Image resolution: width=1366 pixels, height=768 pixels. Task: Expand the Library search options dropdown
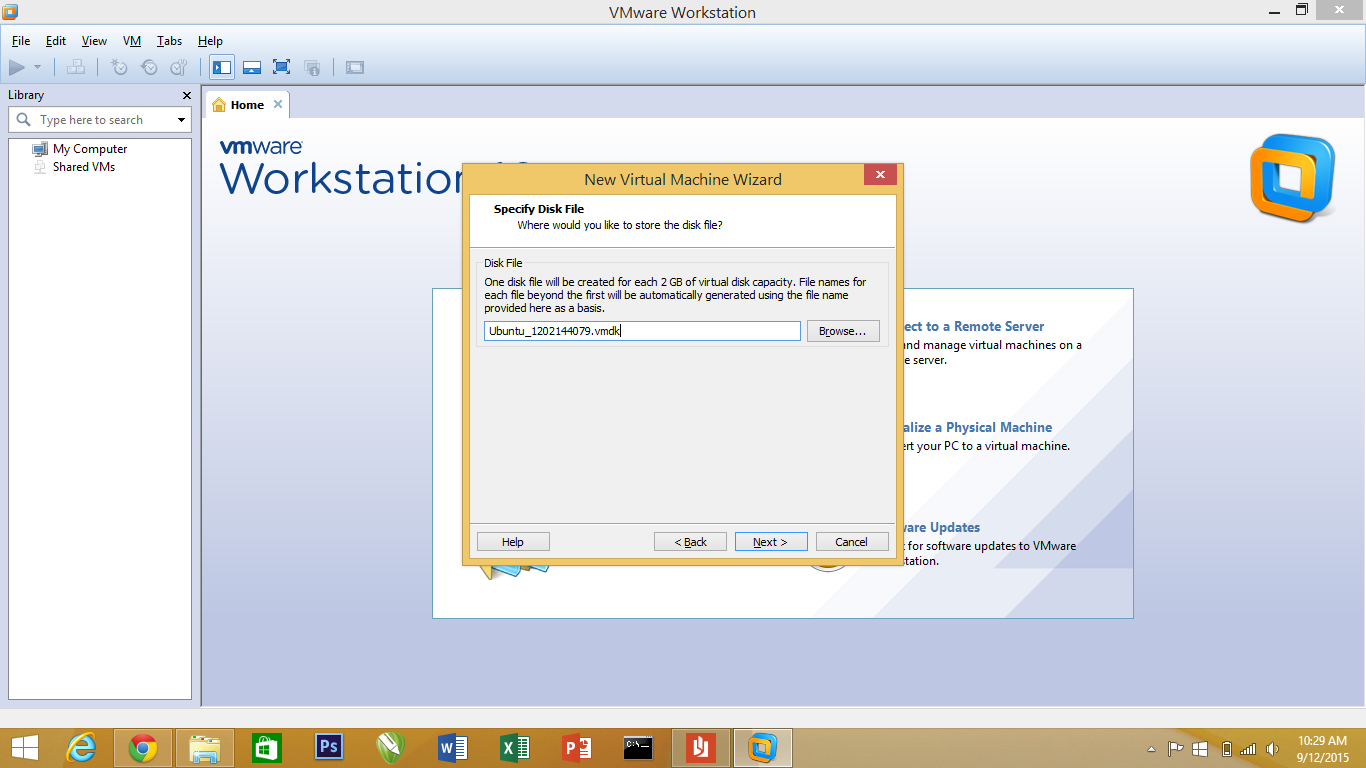(x=181, y=120)
